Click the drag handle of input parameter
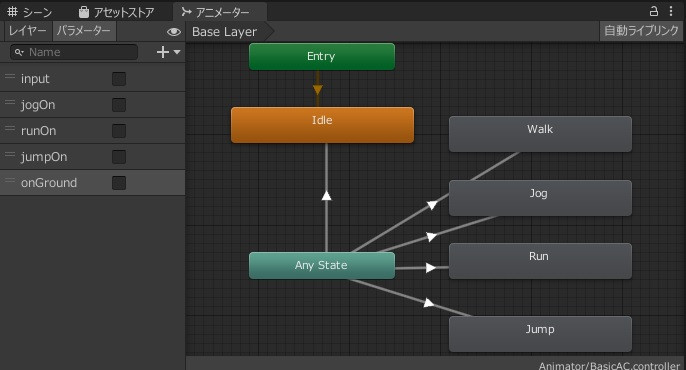 [10, 77]
